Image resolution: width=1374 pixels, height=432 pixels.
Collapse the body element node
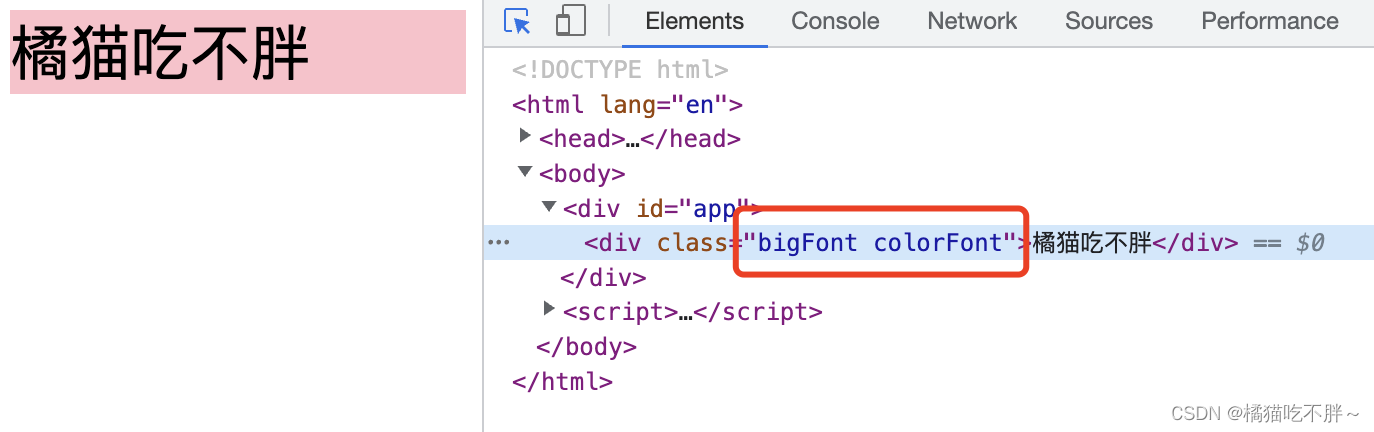click(526, 172)
